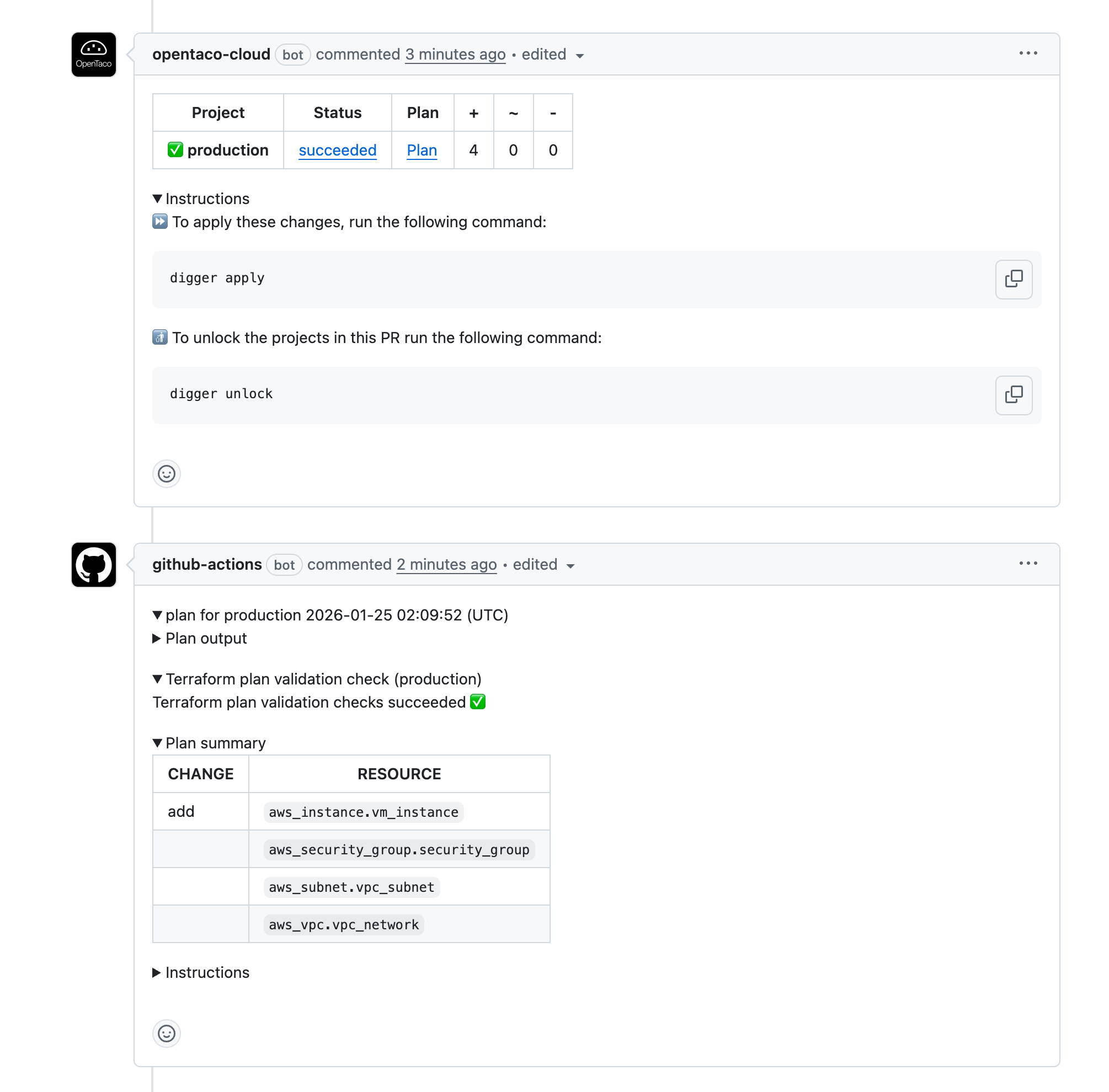Copy the digger unlock command
The height and width of the screenshot is (1092, 1109).
[x=1013, y=395]
